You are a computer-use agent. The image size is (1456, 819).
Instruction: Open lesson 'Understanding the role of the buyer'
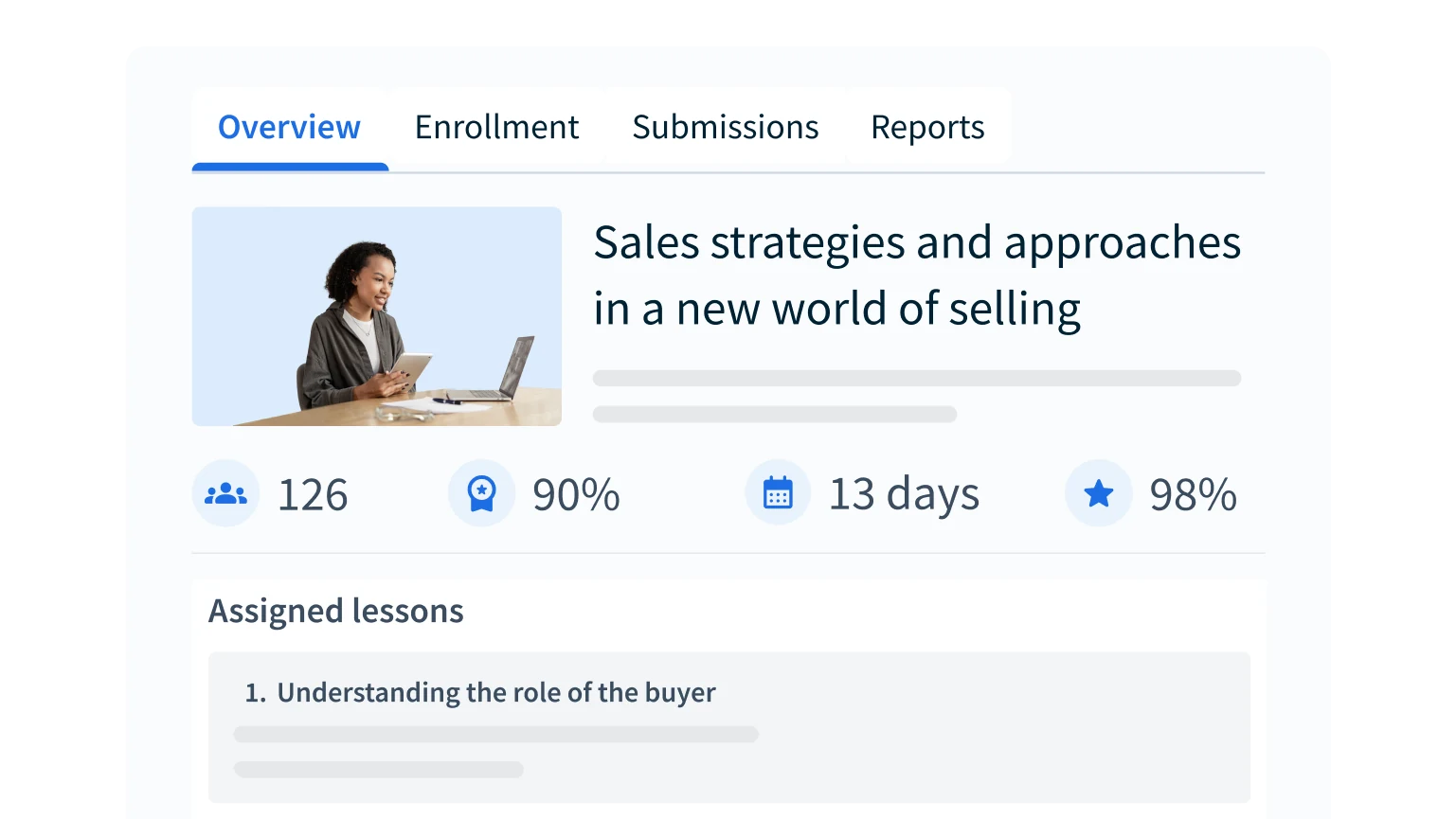coord(495,693)
